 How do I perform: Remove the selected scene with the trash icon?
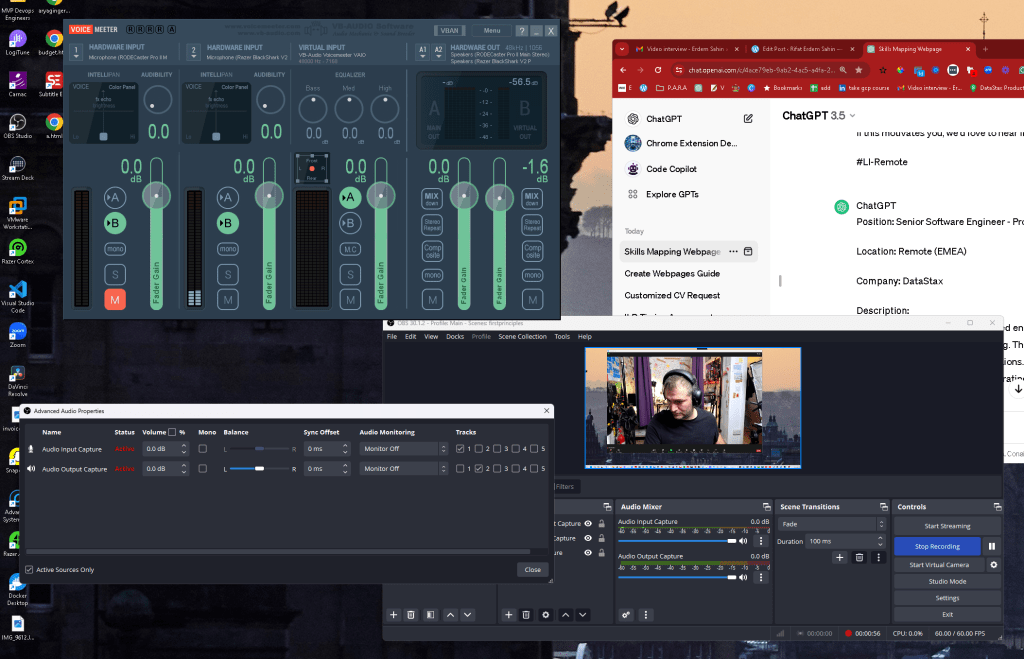click(x=411, y=615)
